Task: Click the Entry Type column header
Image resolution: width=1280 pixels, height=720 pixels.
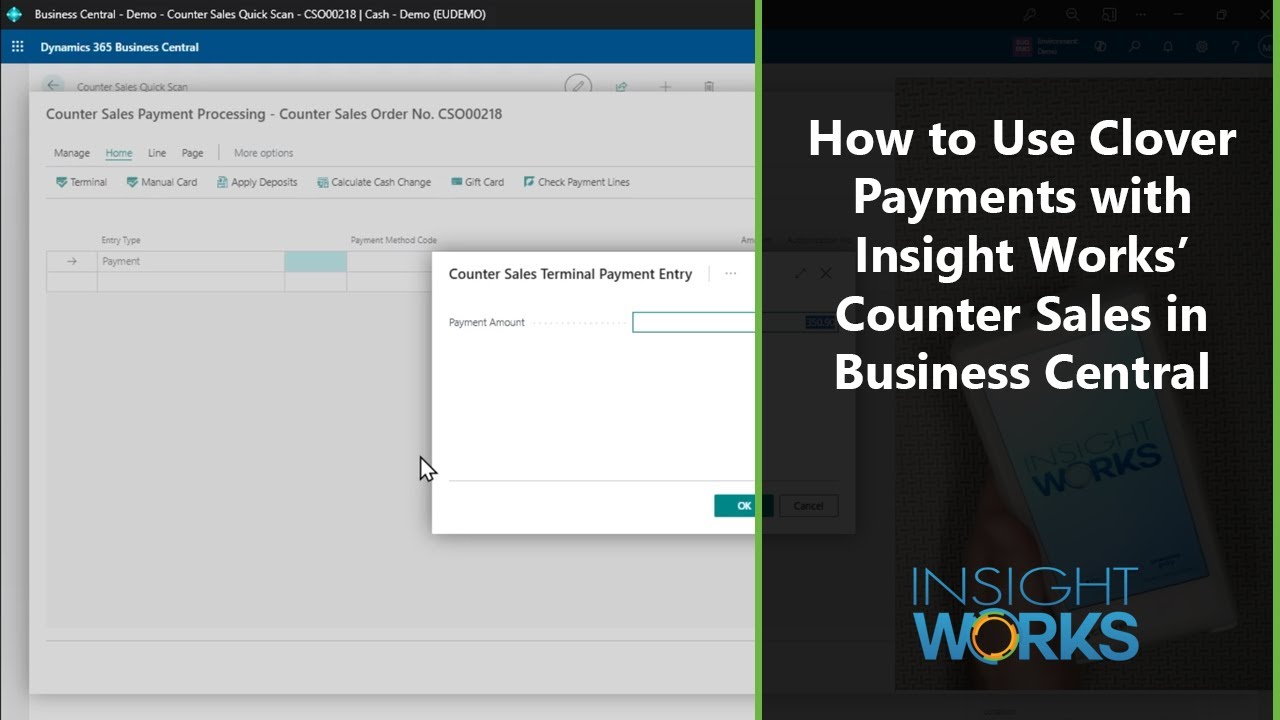Action: pos(121,240)
